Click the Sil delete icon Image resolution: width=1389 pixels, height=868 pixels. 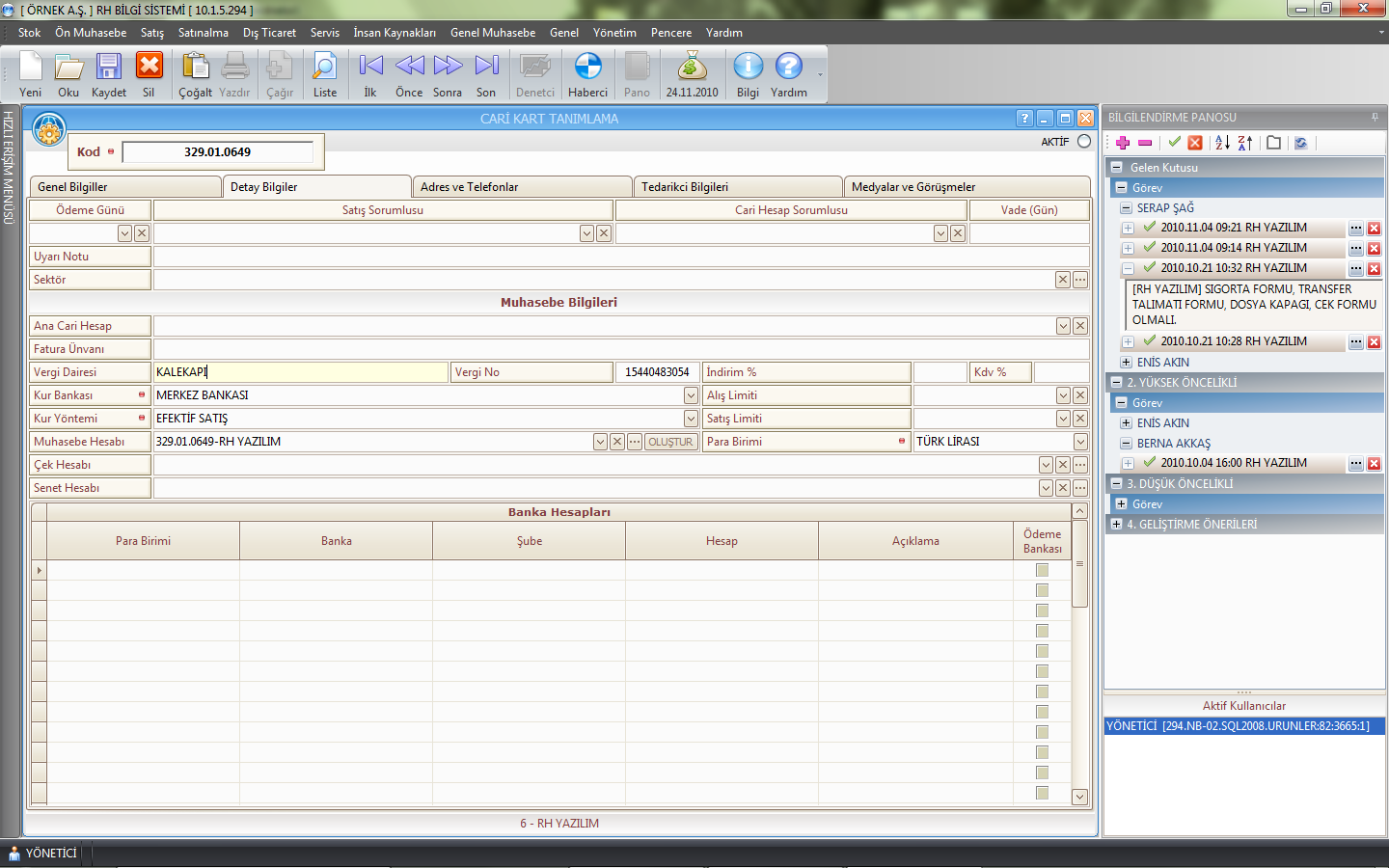(149, 68)
